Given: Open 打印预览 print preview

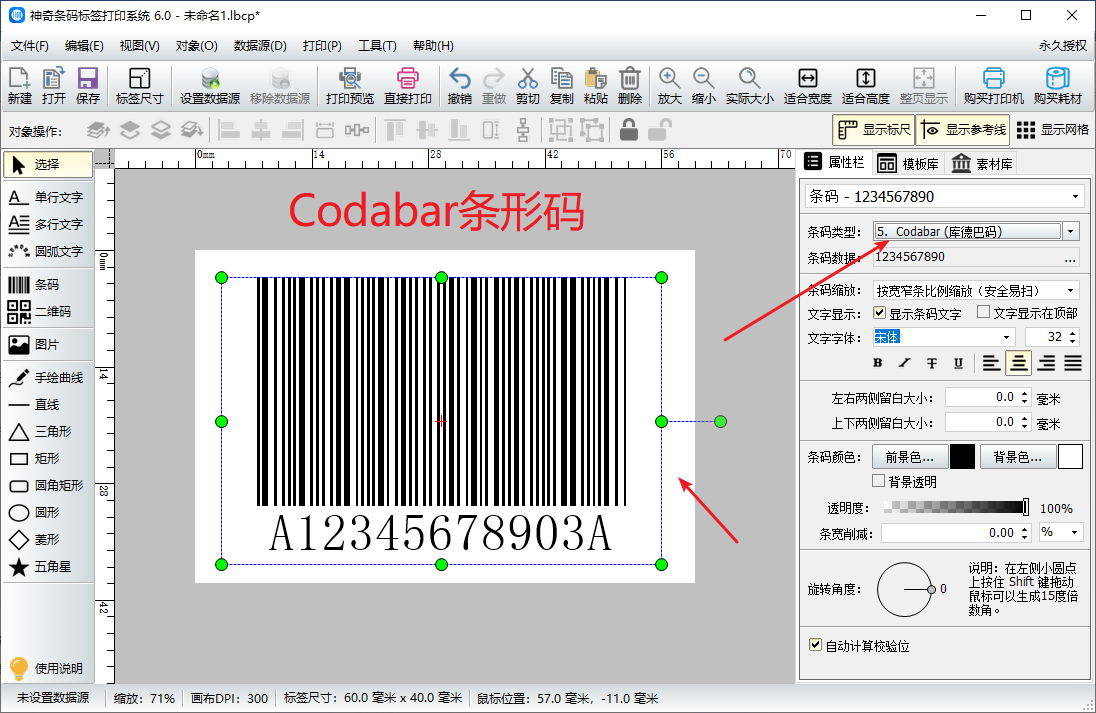Looking at the screenshot, I should (x=349, y=86).
